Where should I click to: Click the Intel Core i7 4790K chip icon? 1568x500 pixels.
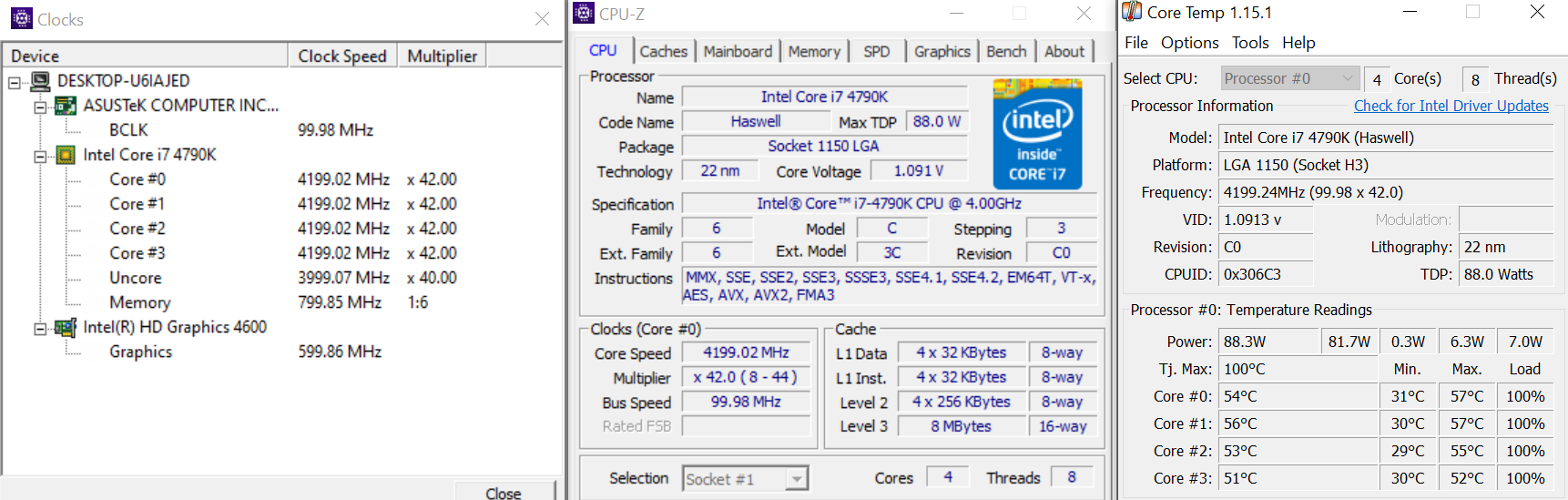coord(66,155)
